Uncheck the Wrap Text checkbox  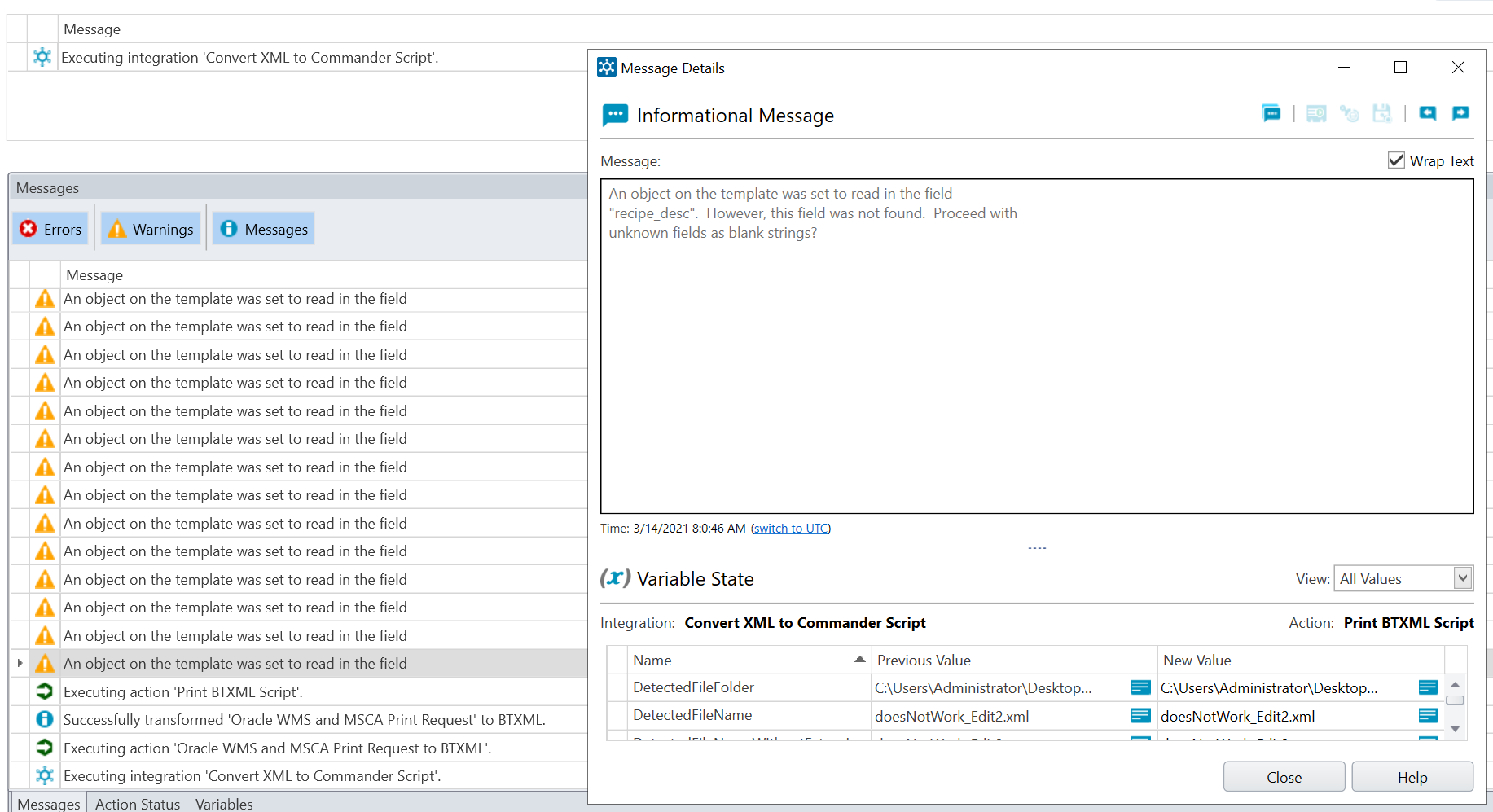click(x=1396, y=160)
